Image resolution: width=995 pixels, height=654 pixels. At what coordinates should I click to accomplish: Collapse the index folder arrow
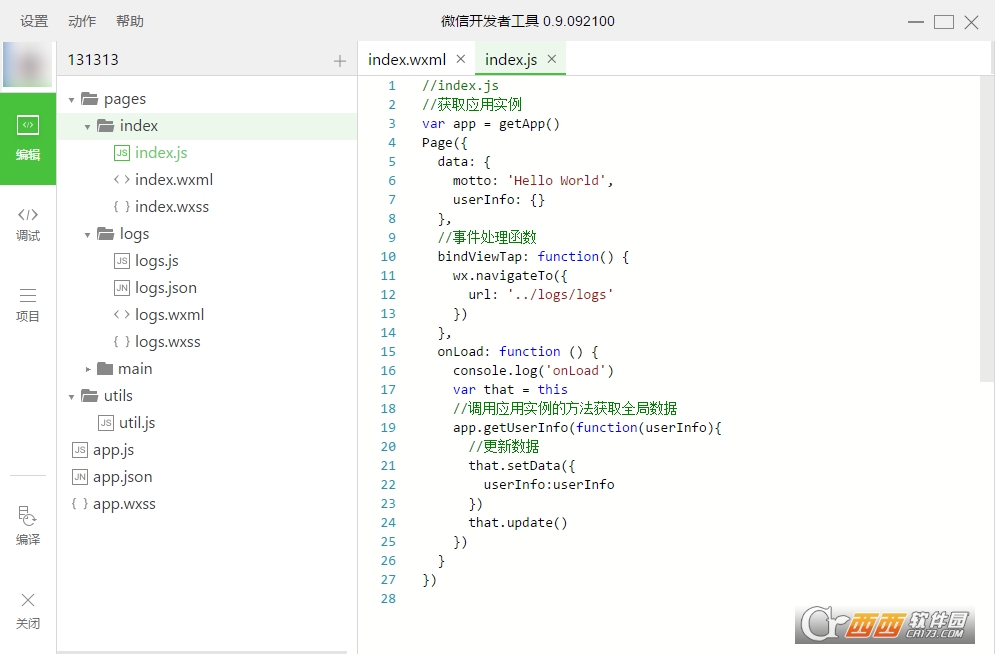tap(88, 127)
